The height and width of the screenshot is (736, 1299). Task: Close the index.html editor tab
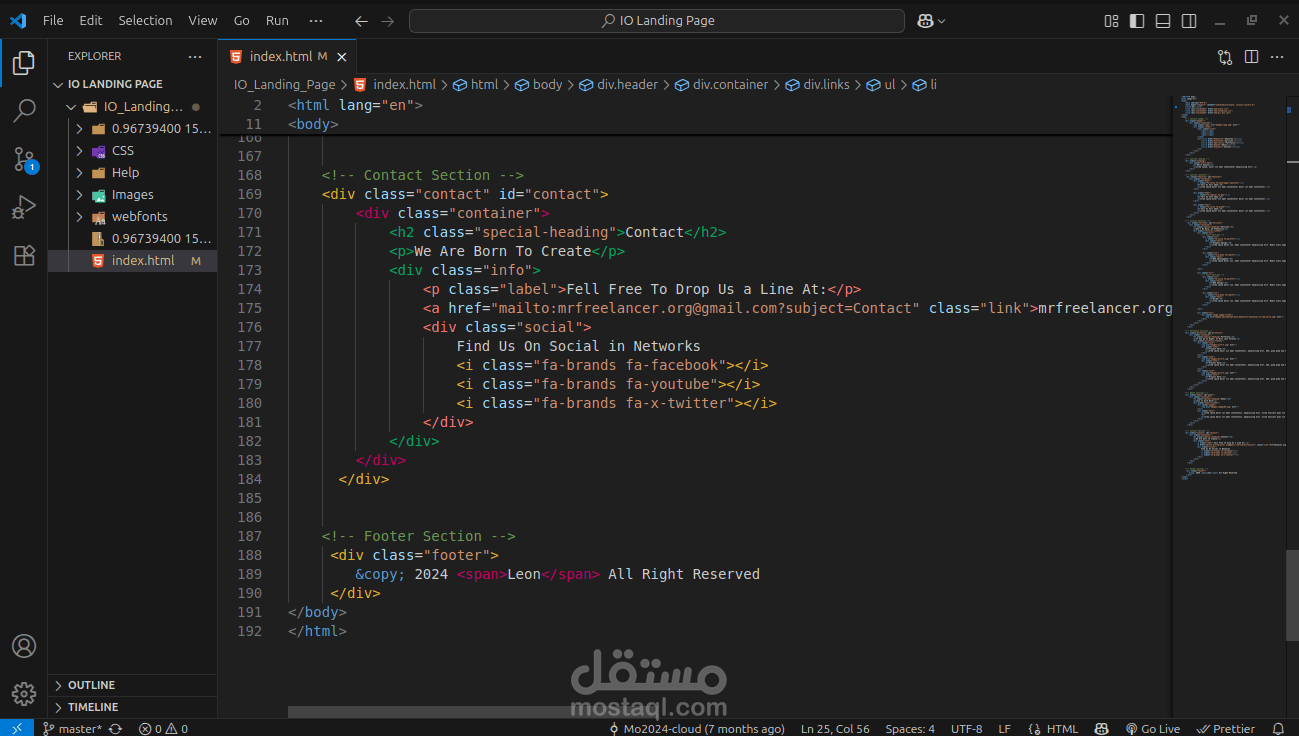tap(342, 57)
